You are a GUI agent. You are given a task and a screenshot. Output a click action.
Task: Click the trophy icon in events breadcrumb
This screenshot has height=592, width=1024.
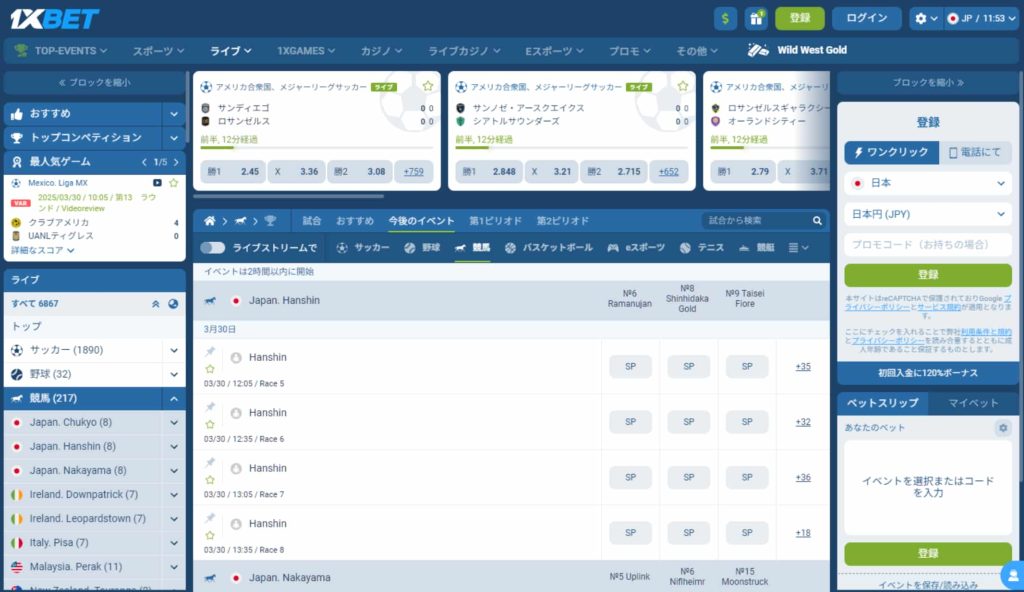pos(270,220)
